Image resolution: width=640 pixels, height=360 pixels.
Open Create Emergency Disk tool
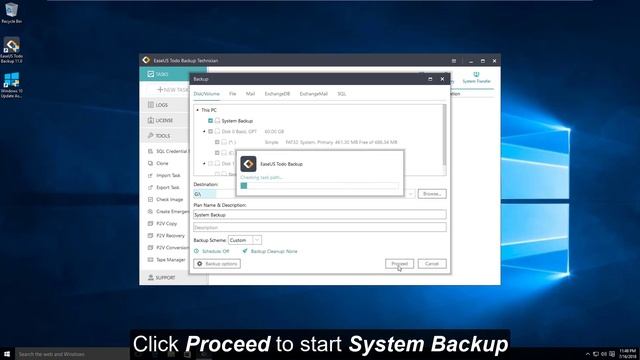(168, 211)
